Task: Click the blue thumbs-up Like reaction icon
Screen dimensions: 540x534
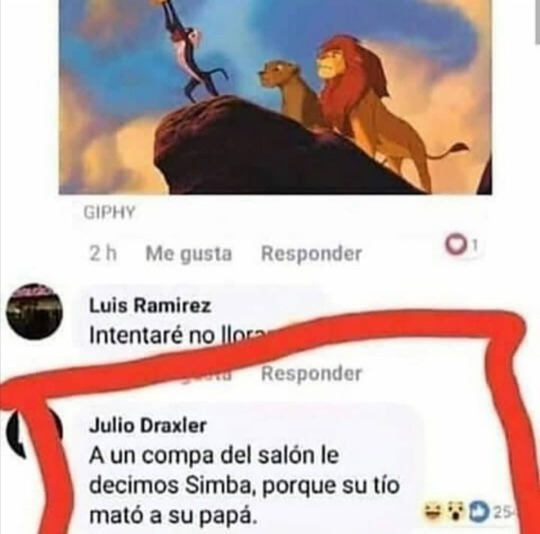Action: (479, 512)
